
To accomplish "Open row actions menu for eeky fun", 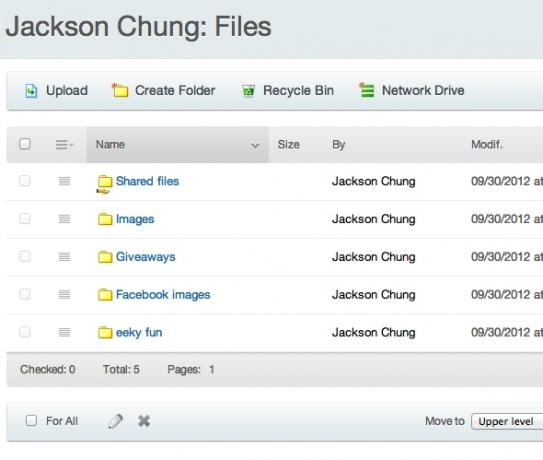I will pos(64,332).
